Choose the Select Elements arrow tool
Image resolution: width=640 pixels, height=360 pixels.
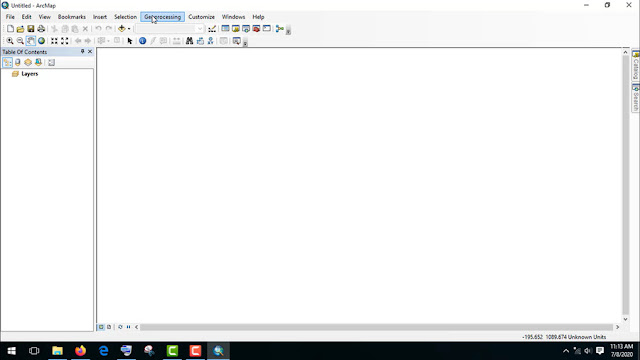click(130, 41)
